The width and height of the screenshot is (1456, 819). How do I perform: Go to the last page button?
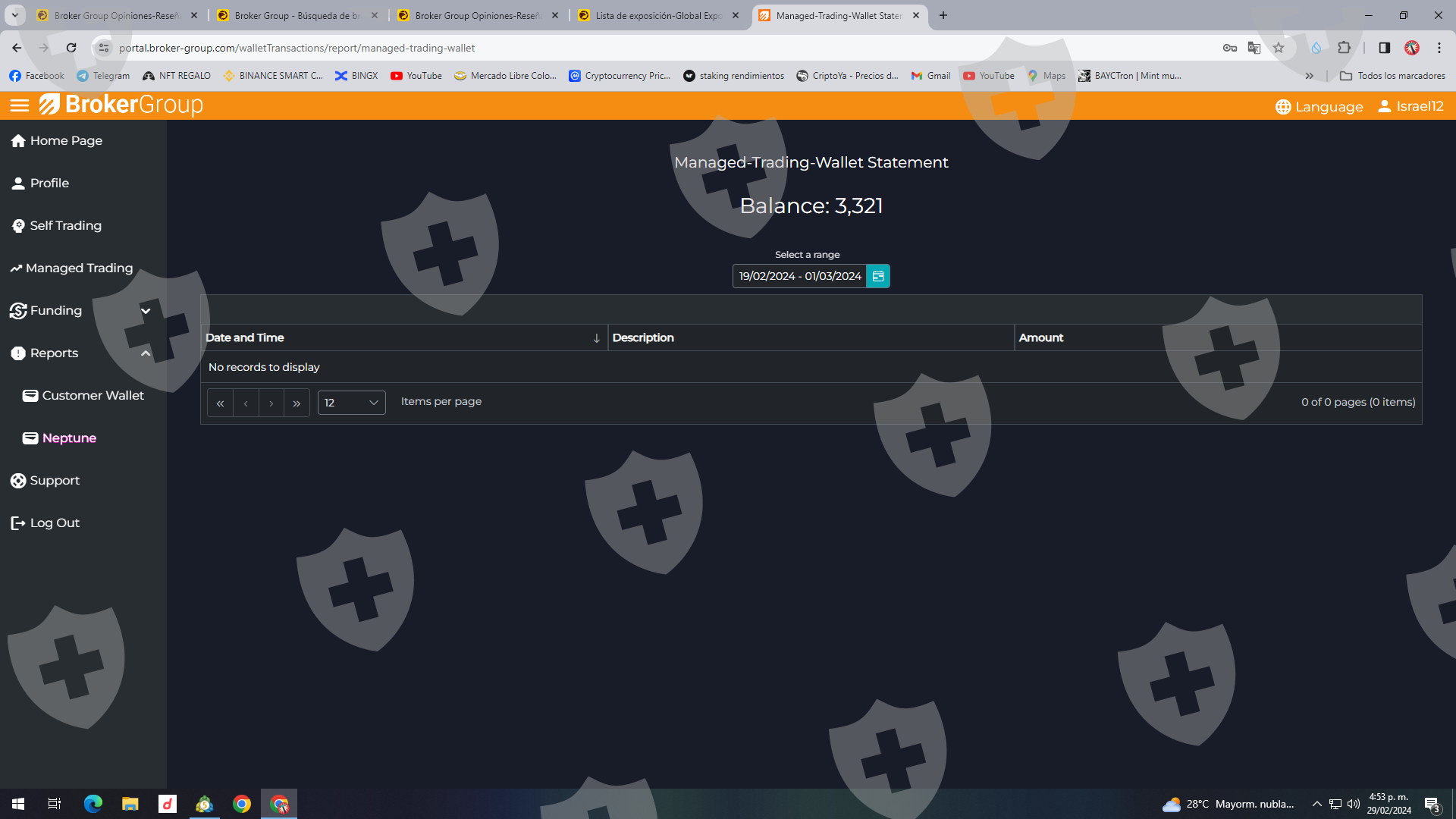click(297, 403)
